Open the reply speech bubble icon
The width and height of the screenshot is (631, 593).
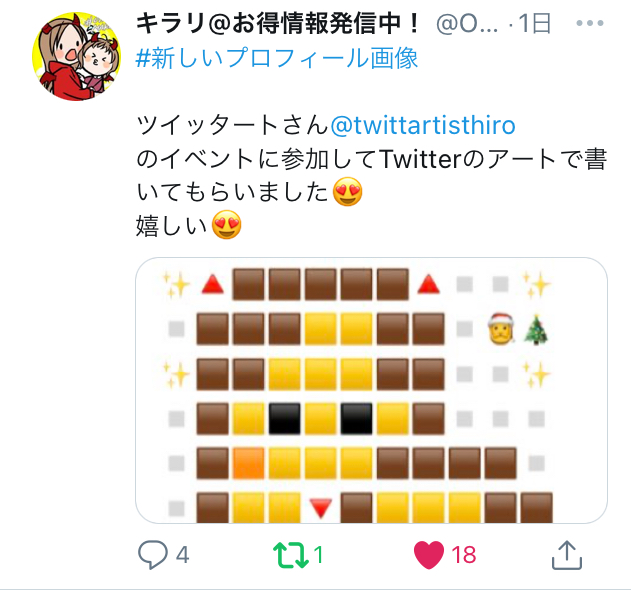(x=153, y=555)
